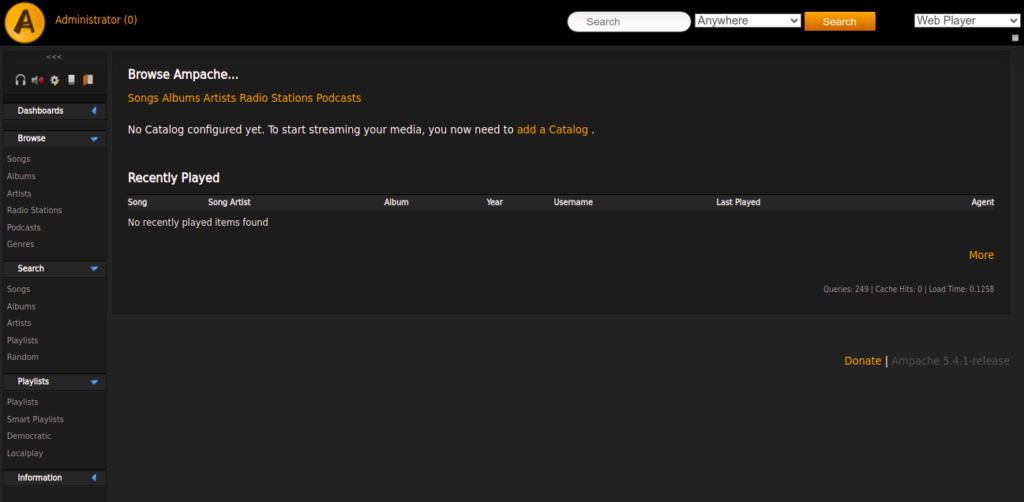Click the Agent column header

click(983, 202)
